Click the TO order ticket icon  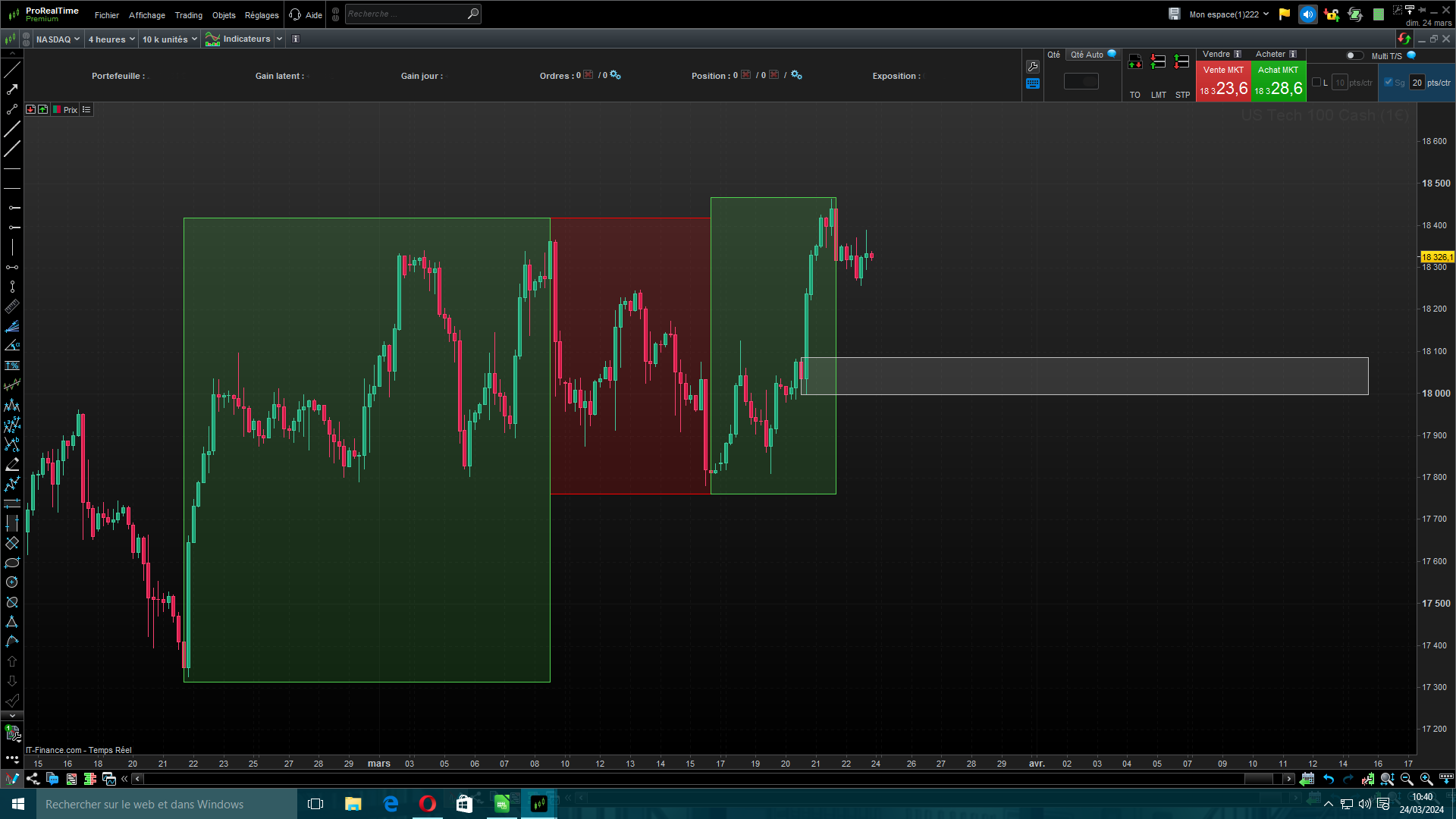pyautogui.click(x=1134, y=62)
